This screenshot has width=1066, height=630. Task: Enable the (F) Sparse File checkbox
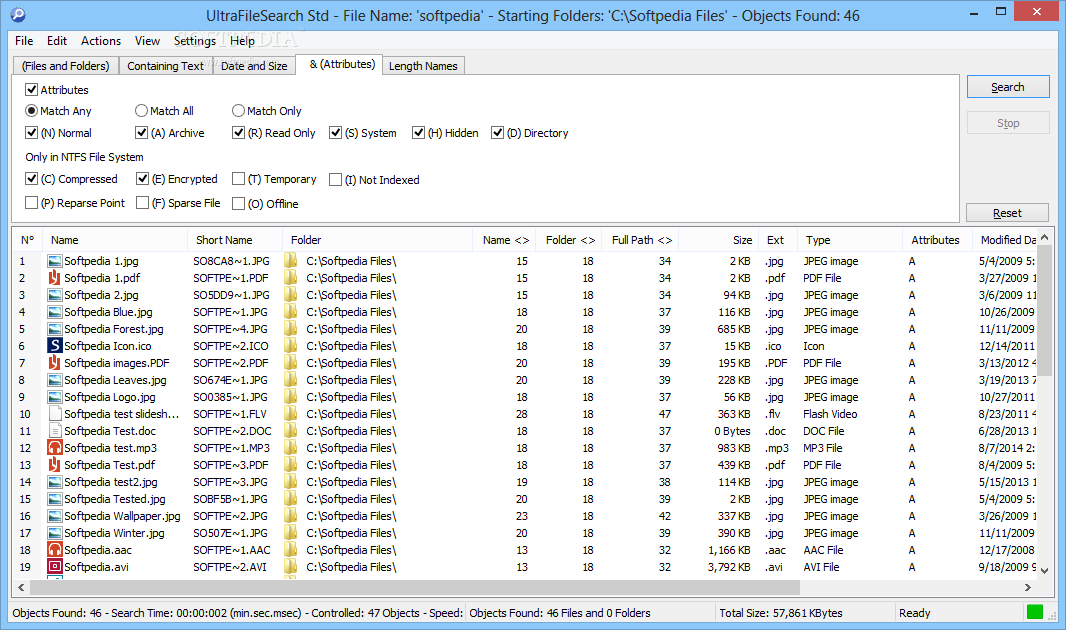[142, 203]
